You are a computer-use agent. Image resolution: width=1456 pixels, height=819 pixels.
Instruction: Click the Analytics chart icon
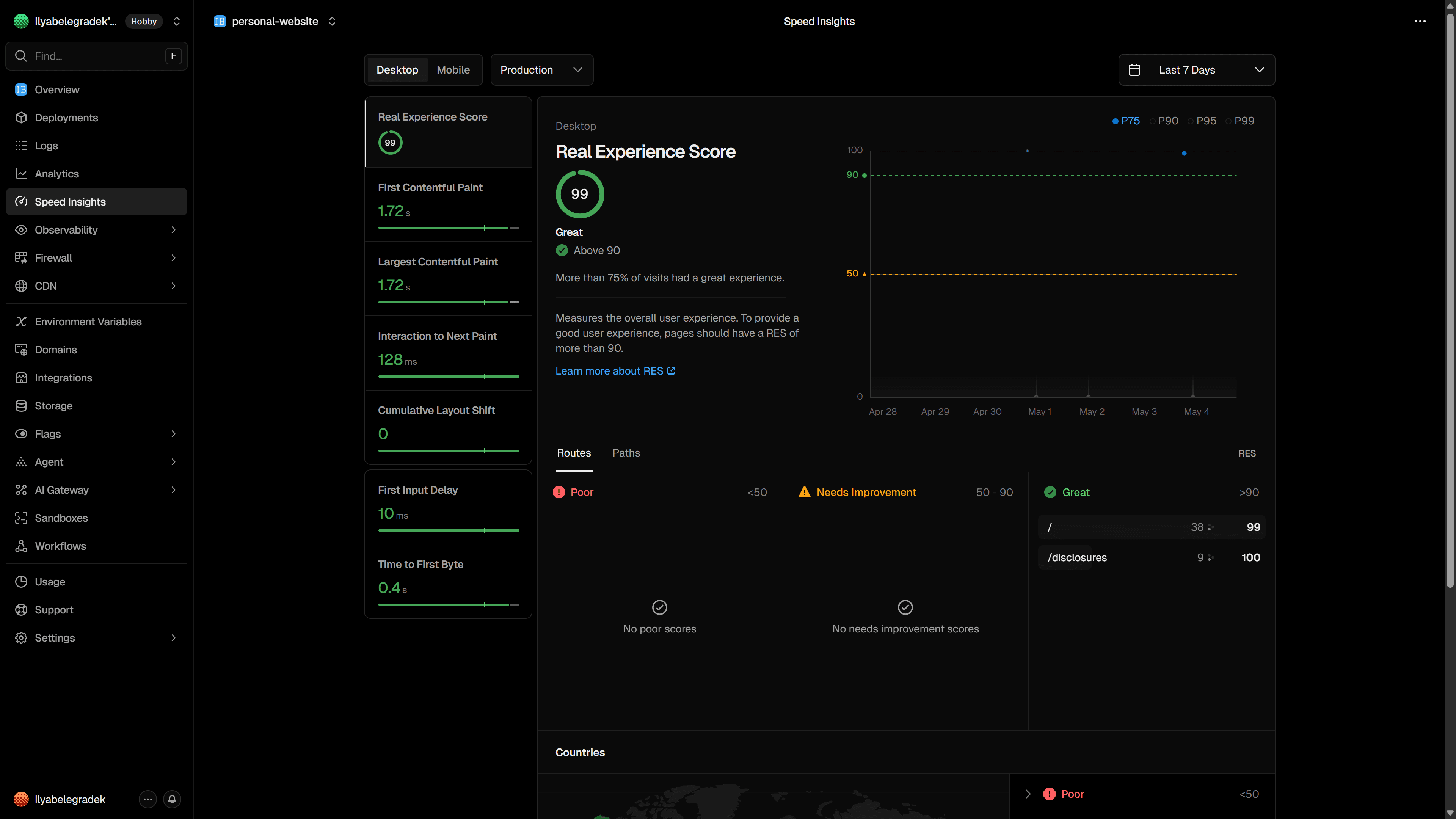click(21, 174)
